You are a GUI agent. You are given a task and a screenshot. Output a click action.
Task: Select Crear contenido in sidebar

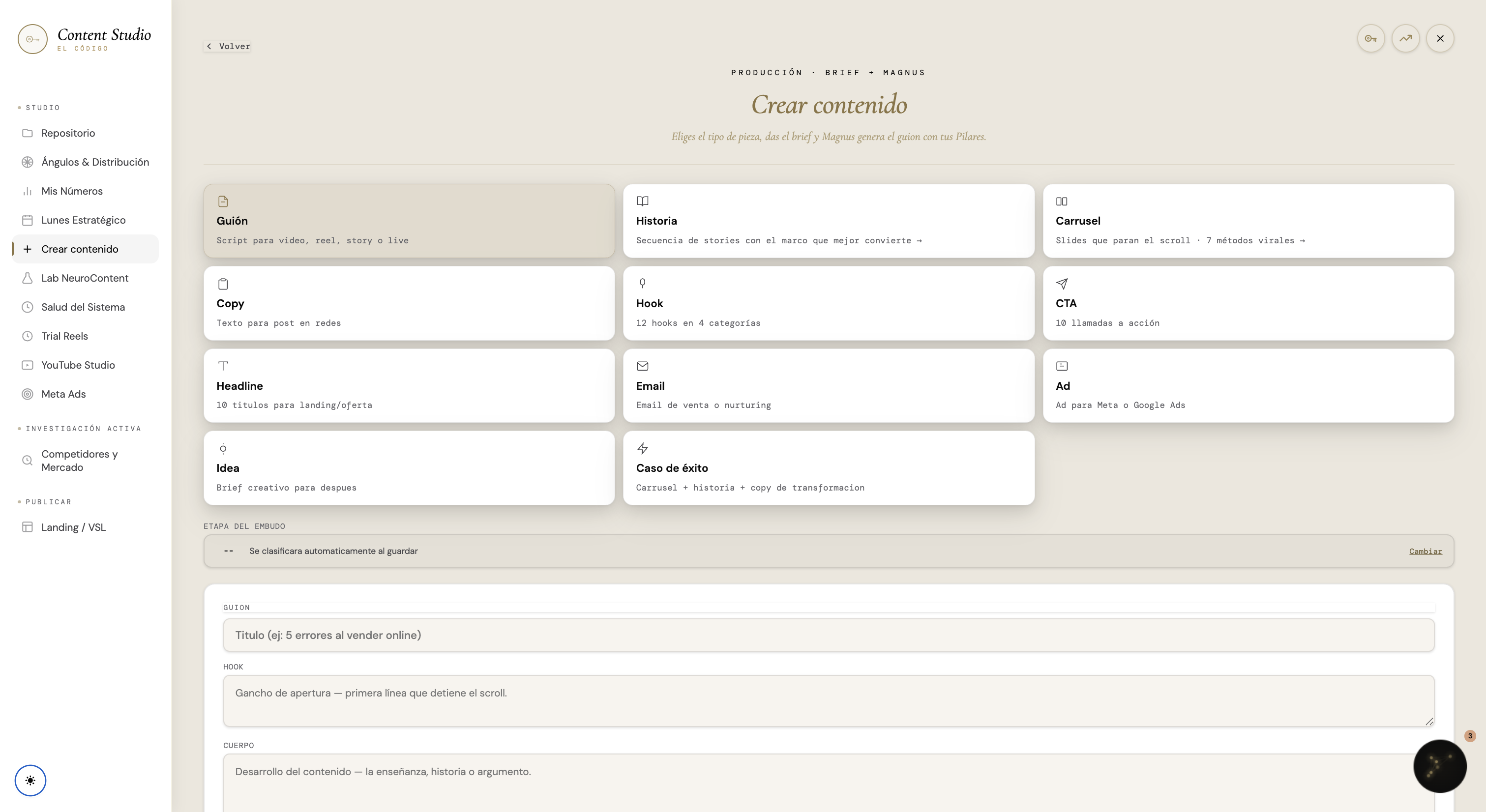pos(86,249)
